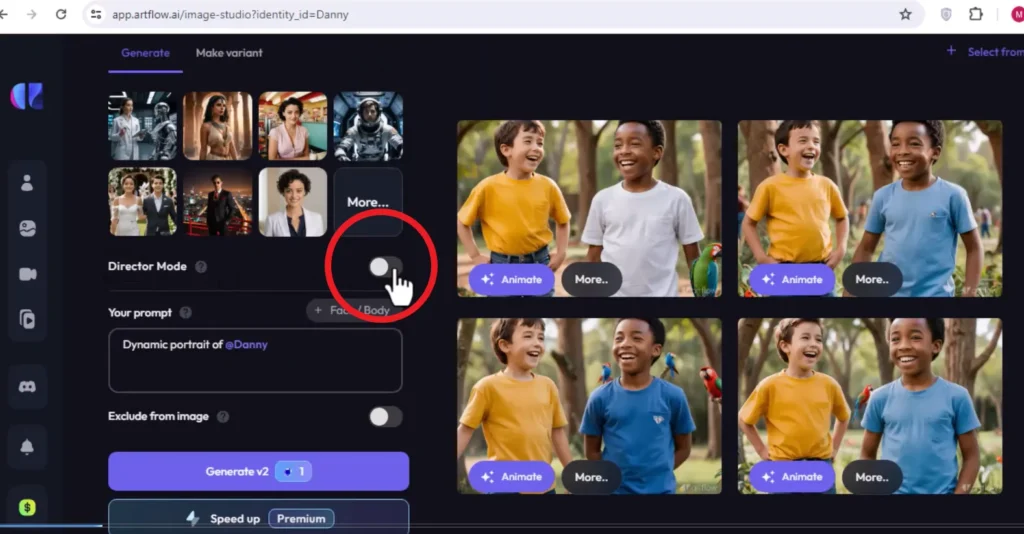Click More... tile in preset thumbnails
The height and width of the screenshot is (534, 1024).
(x=368, y=202)
